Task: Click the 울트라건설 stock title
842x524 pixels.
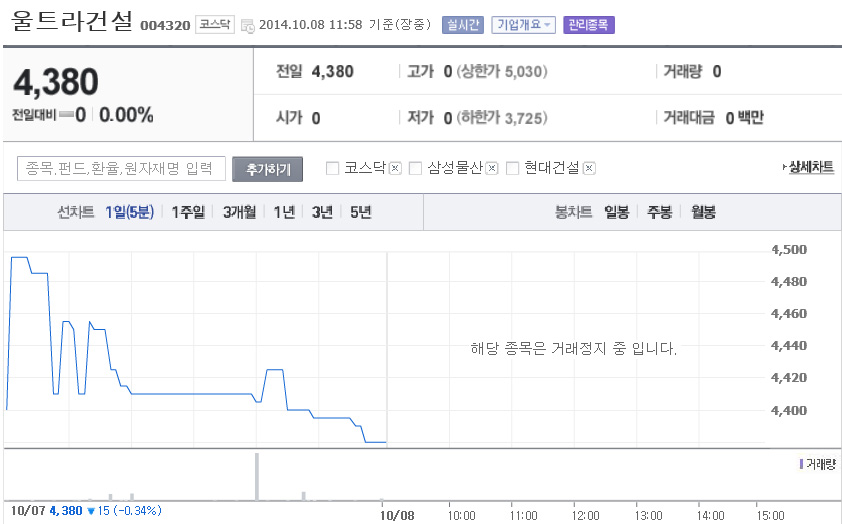Action: (x=71, y=21)
